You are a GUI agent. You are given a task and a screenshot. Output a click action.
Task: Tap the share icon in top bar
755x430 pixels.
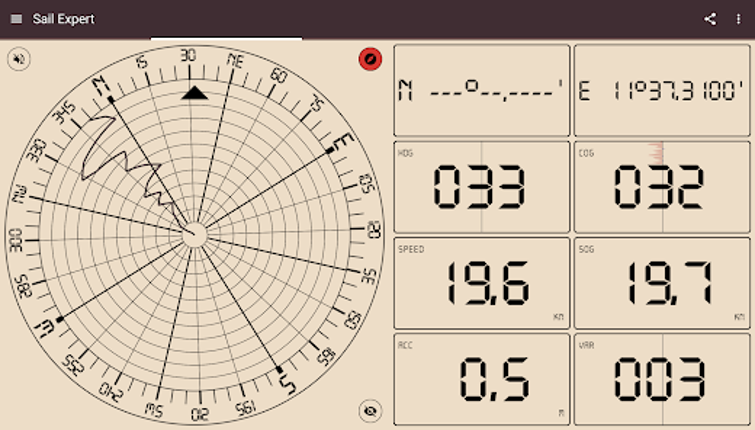(x=710, y=19)
